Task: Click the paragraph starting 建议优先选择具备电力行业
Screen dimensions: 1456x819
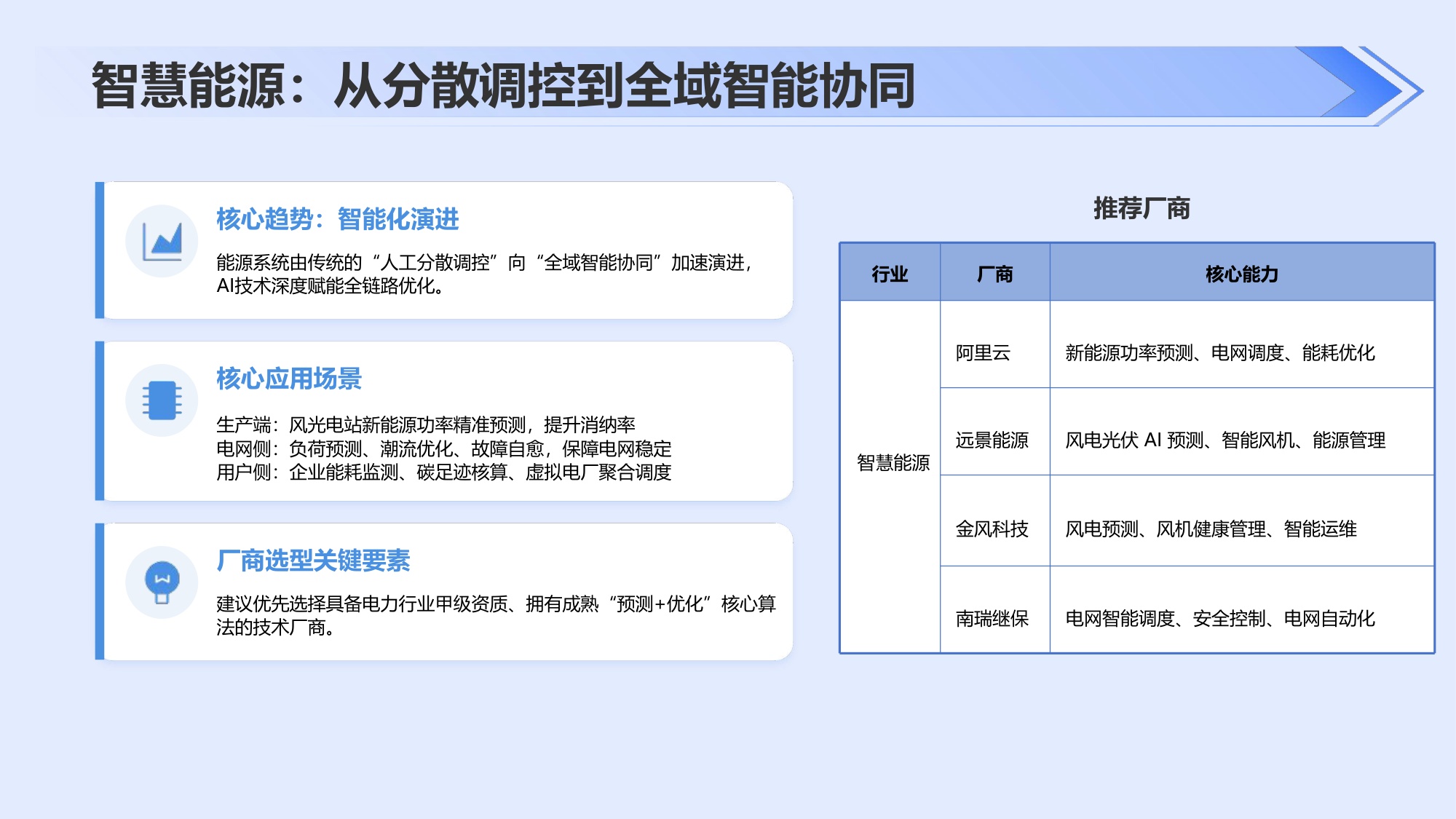Action: tap(496, 615)
